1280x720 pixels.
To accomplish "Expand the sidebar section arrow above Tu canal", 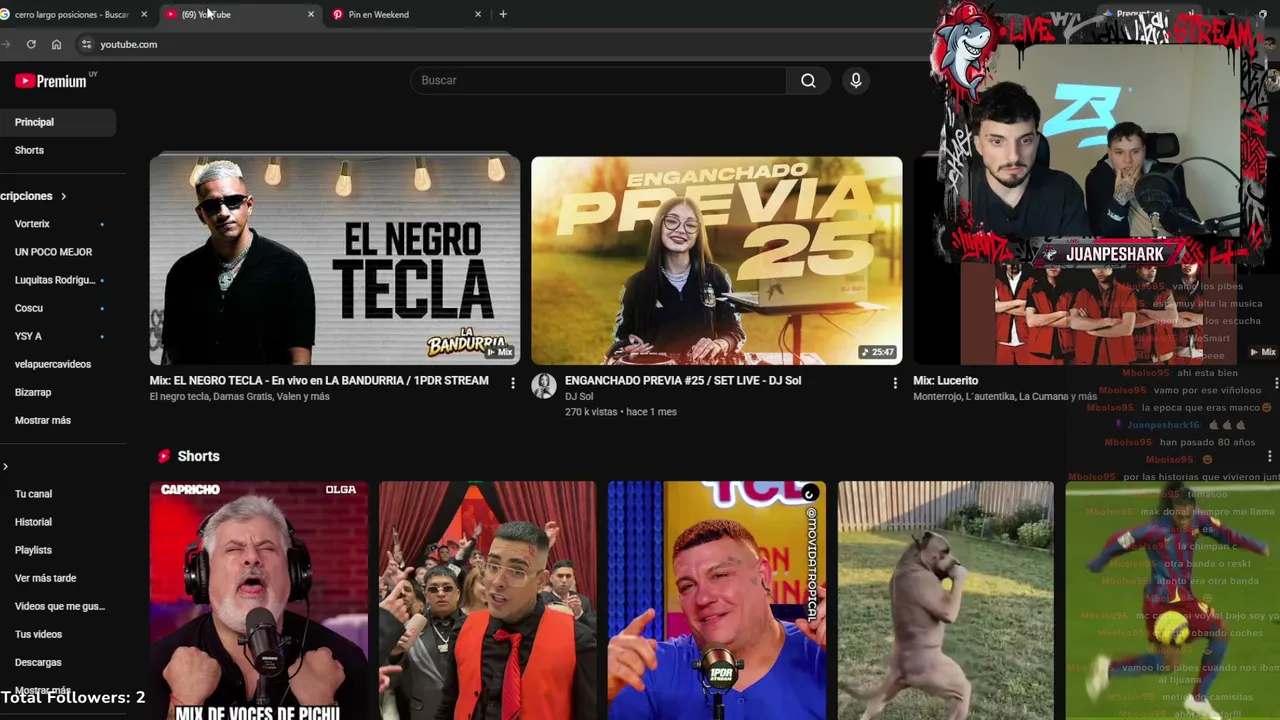I will tap(5, 466).
